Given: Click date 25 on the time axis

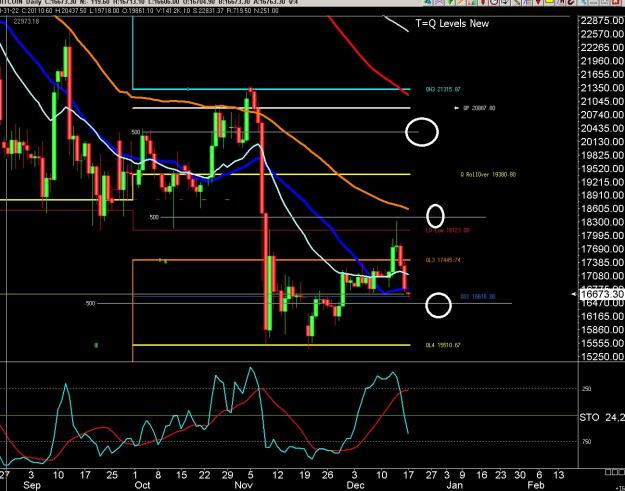Looking at the screenshot, I should click(113, 475).
